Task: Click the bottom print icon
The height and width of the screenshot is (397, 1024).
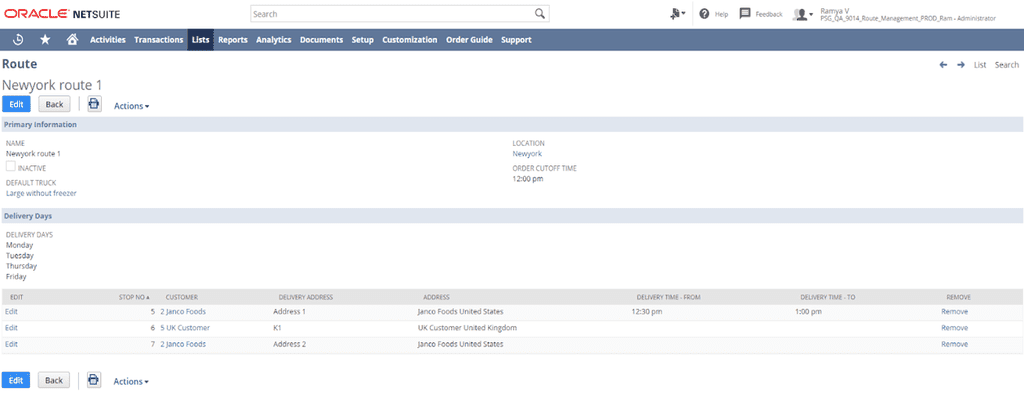Action: [94, 380]
